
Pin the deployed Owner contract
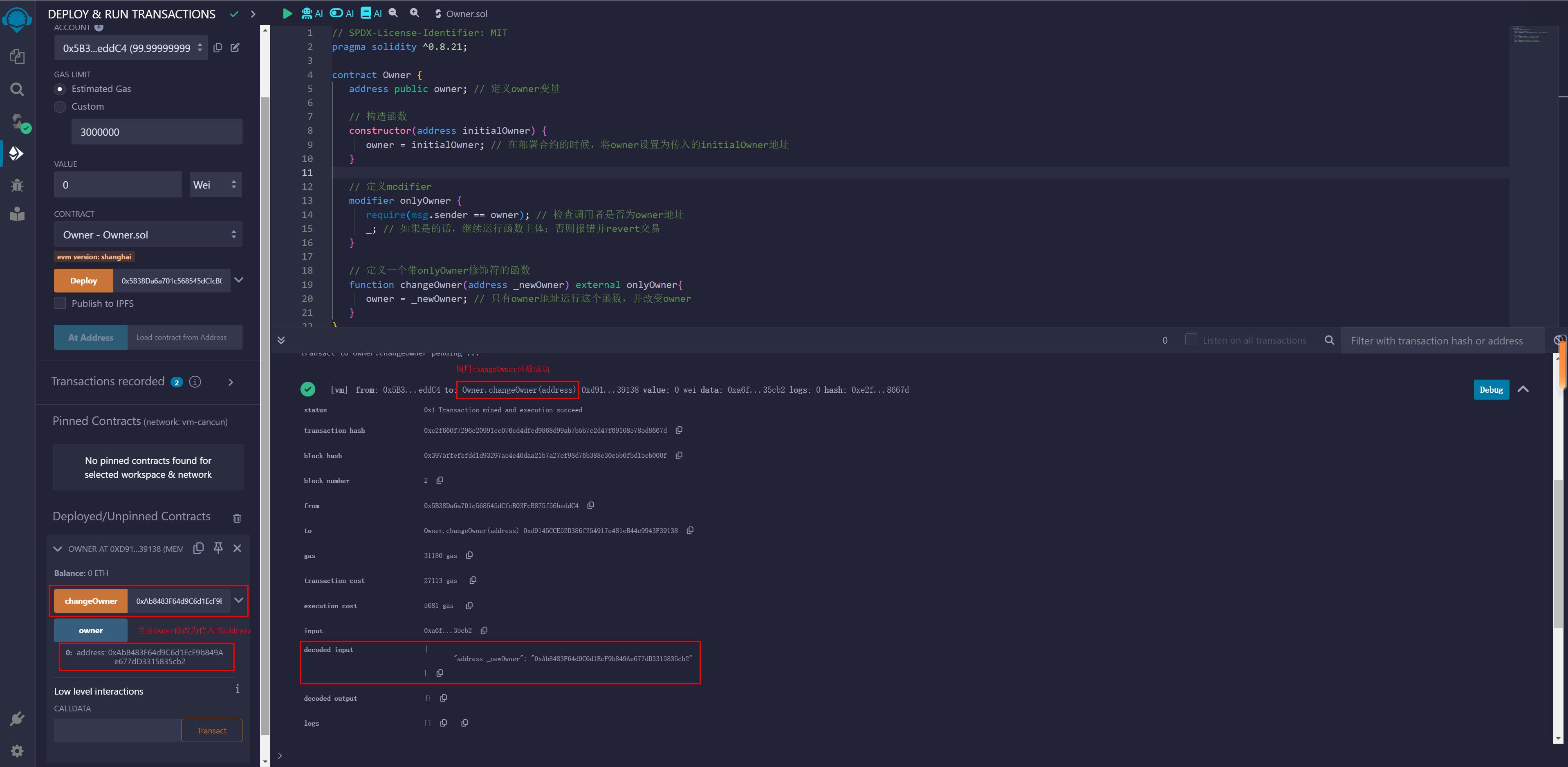click(218, 548)
